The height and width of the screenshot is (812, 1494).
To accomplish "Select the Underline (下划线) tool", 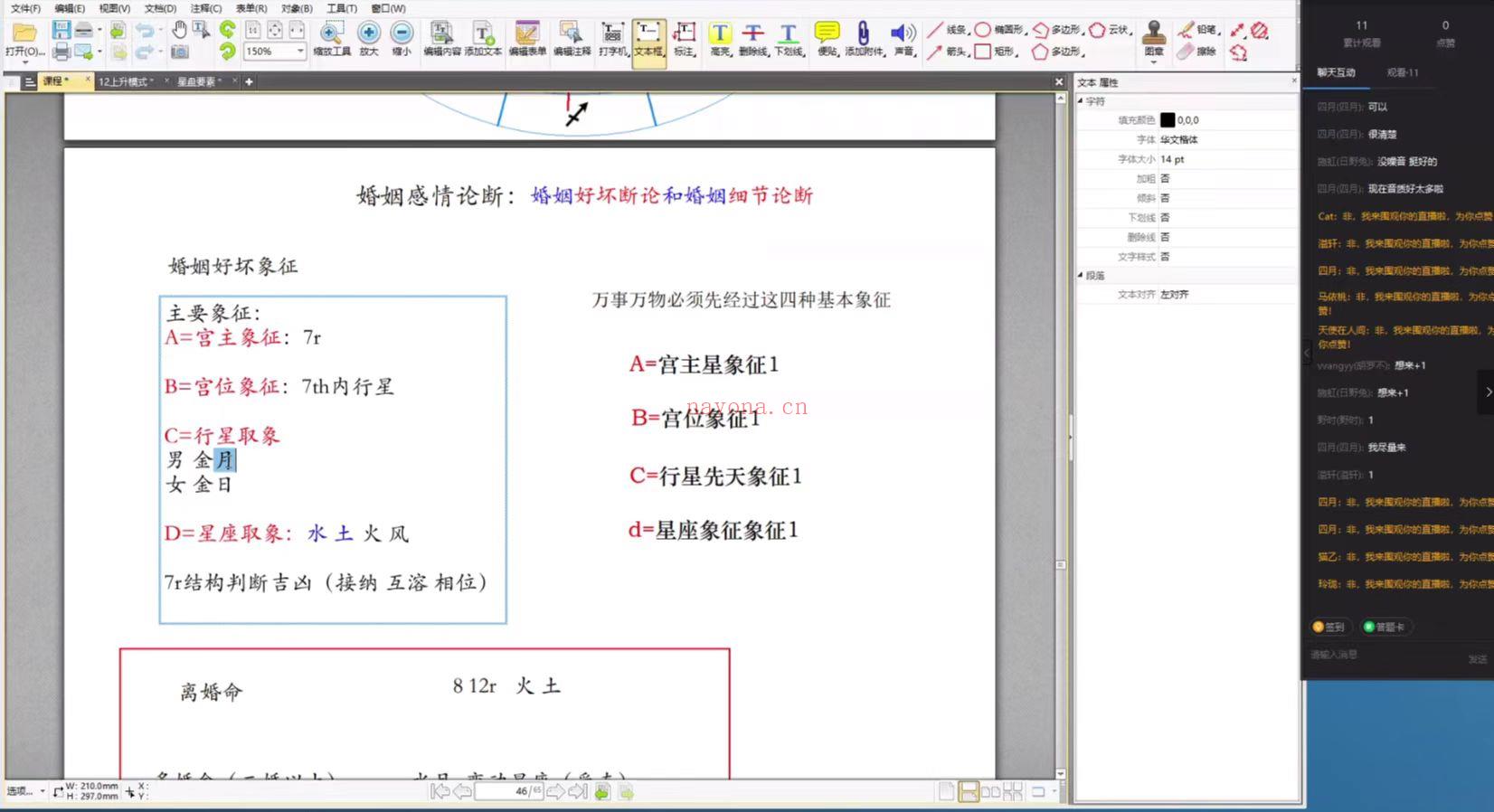I will [x=789, y=39].
